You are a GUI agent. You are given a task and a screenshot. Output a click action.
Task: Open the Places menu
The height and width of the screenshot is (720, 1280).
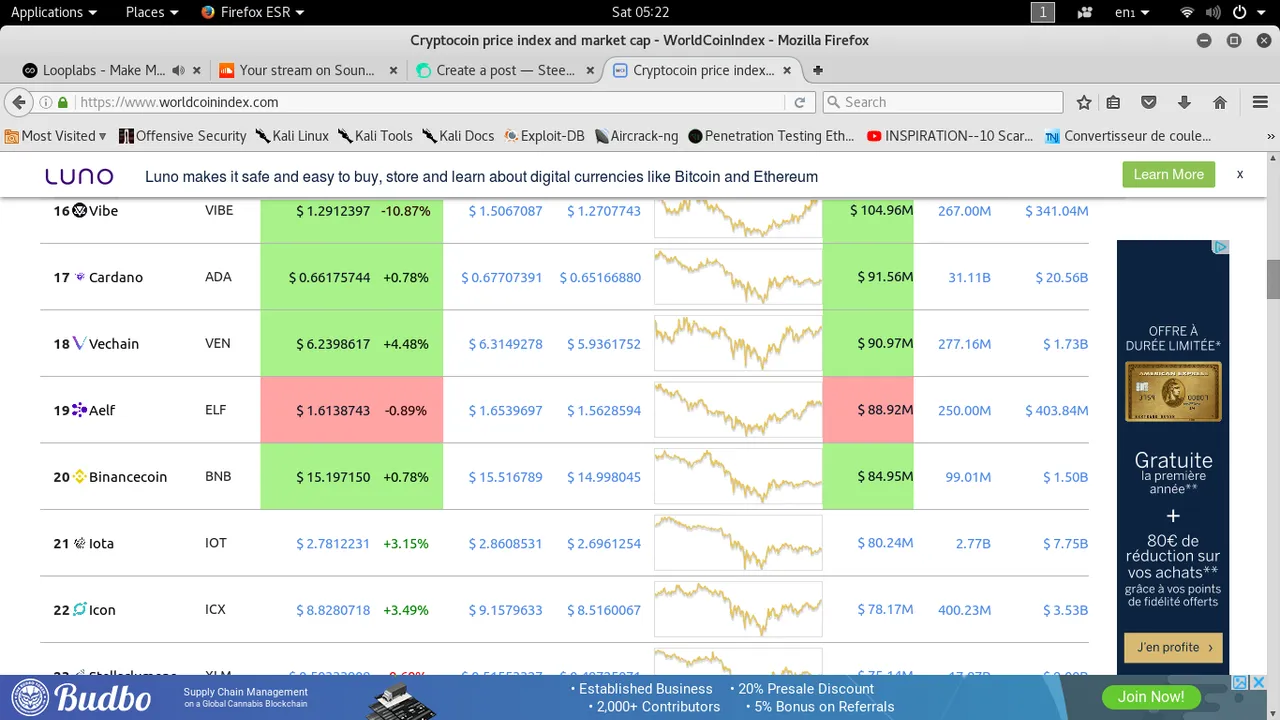point(152,12)
